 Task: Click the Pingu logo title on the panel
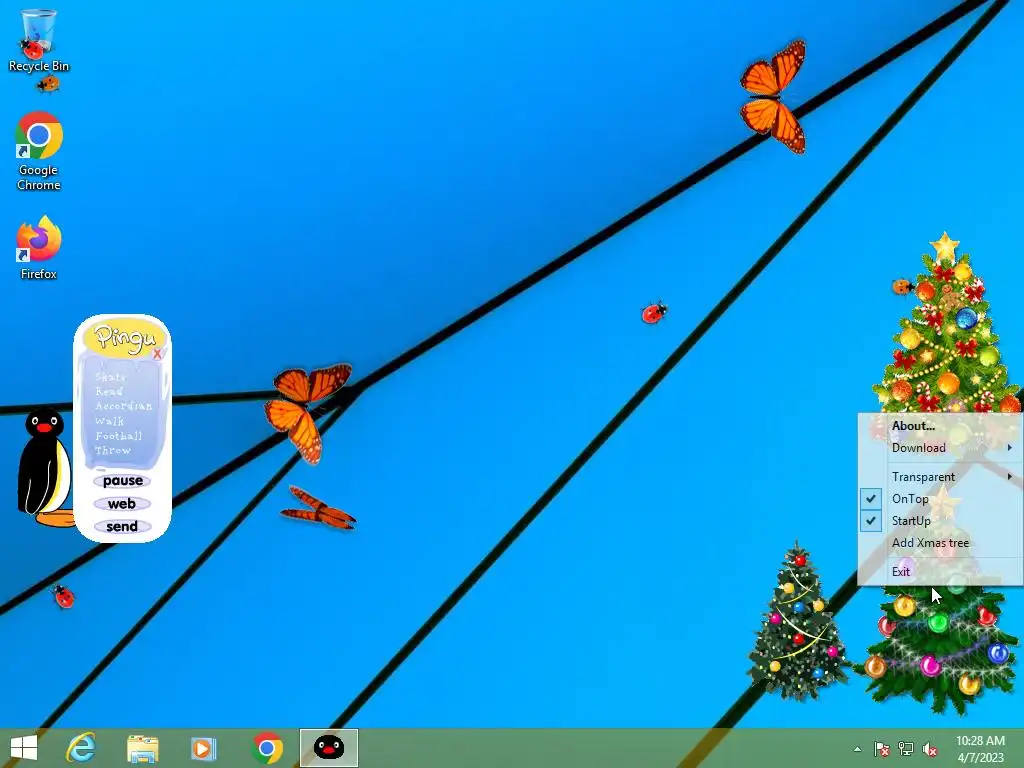125,337
